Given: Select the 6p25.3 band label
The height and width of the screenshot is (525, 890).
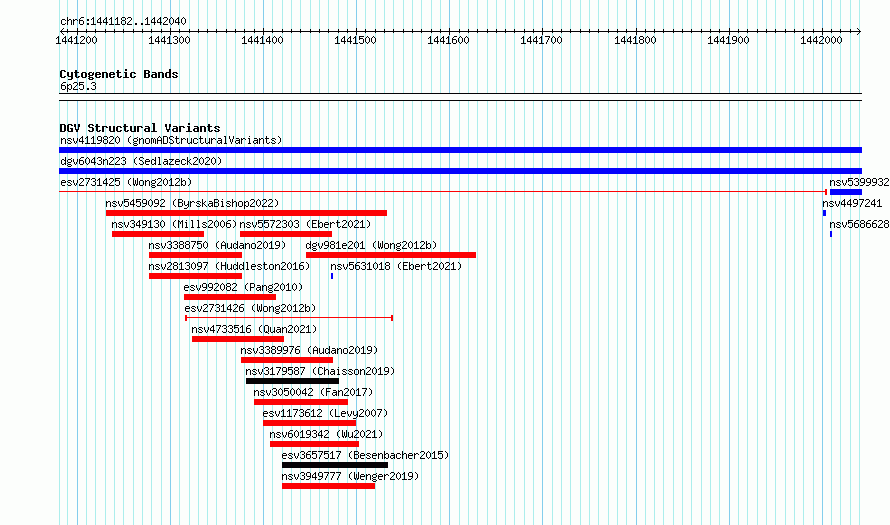Looking at the screenshot, I should [78, 86].
